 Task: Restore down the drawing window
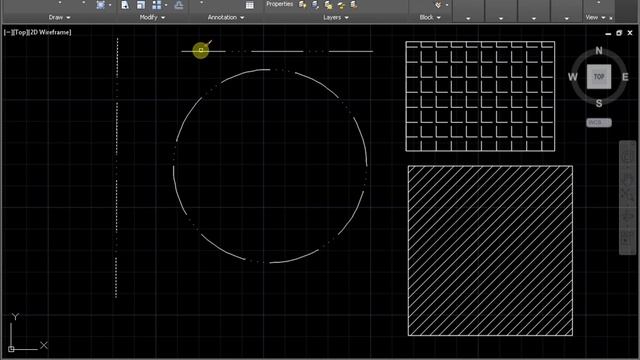point(619,33)
